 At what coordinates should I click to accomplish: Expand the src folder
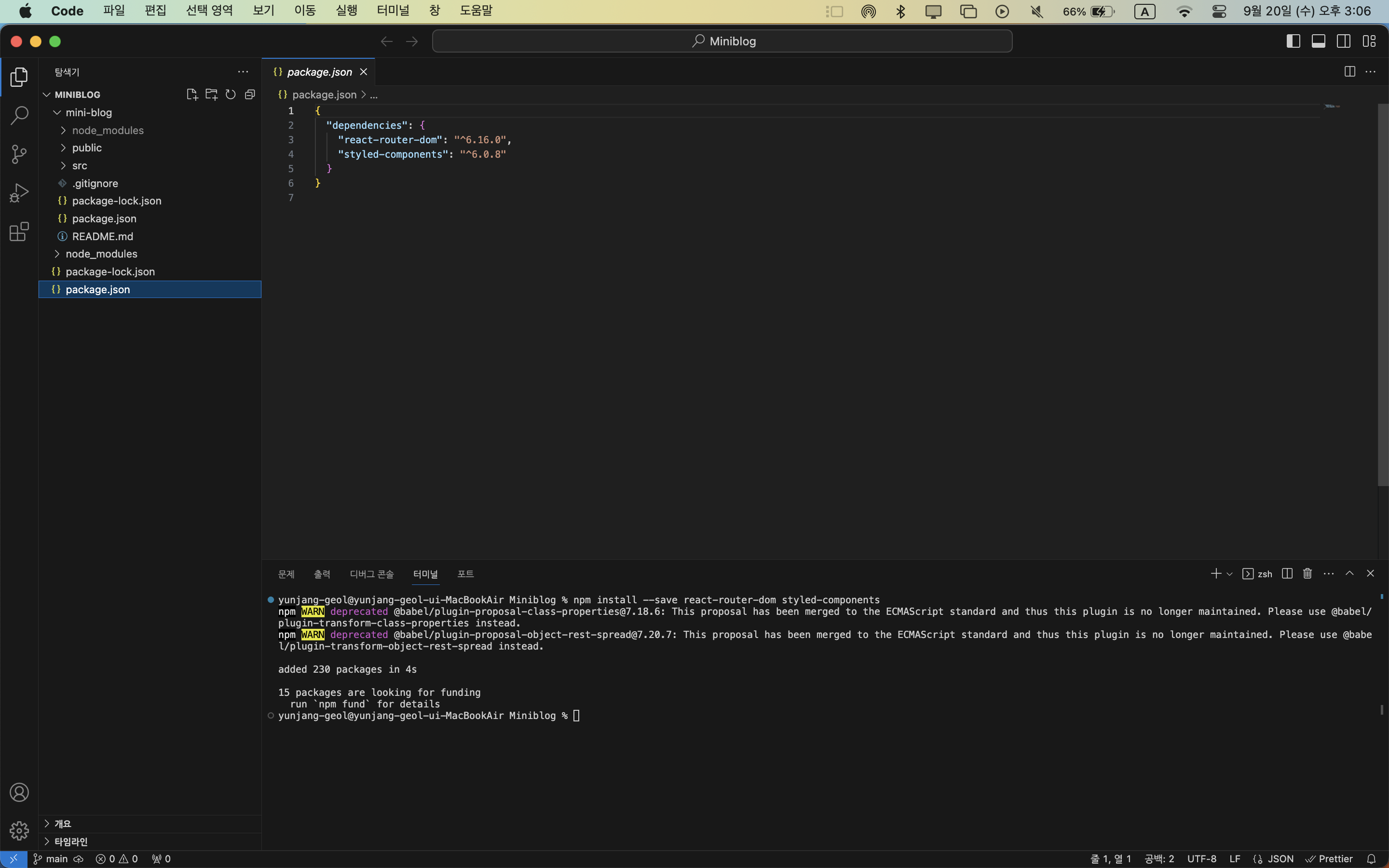point(80,166)
